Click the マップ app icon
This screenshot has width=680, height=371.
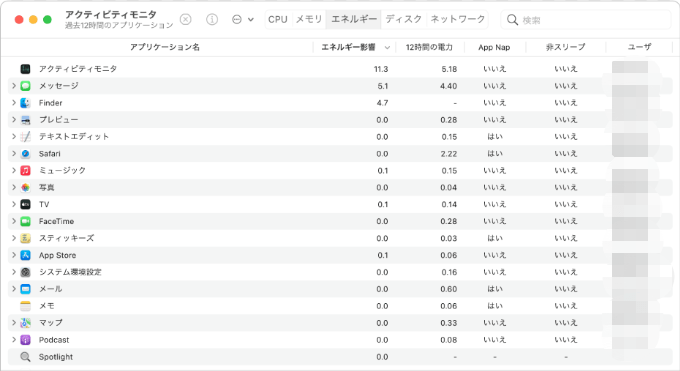tap(26, 323)
